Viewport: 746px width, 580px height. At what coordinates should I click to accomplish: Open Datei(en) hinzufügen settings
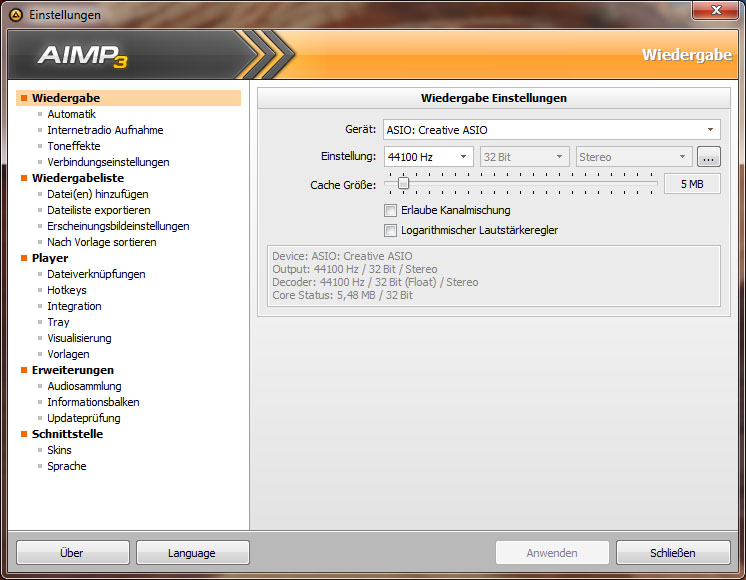point(98,194)
